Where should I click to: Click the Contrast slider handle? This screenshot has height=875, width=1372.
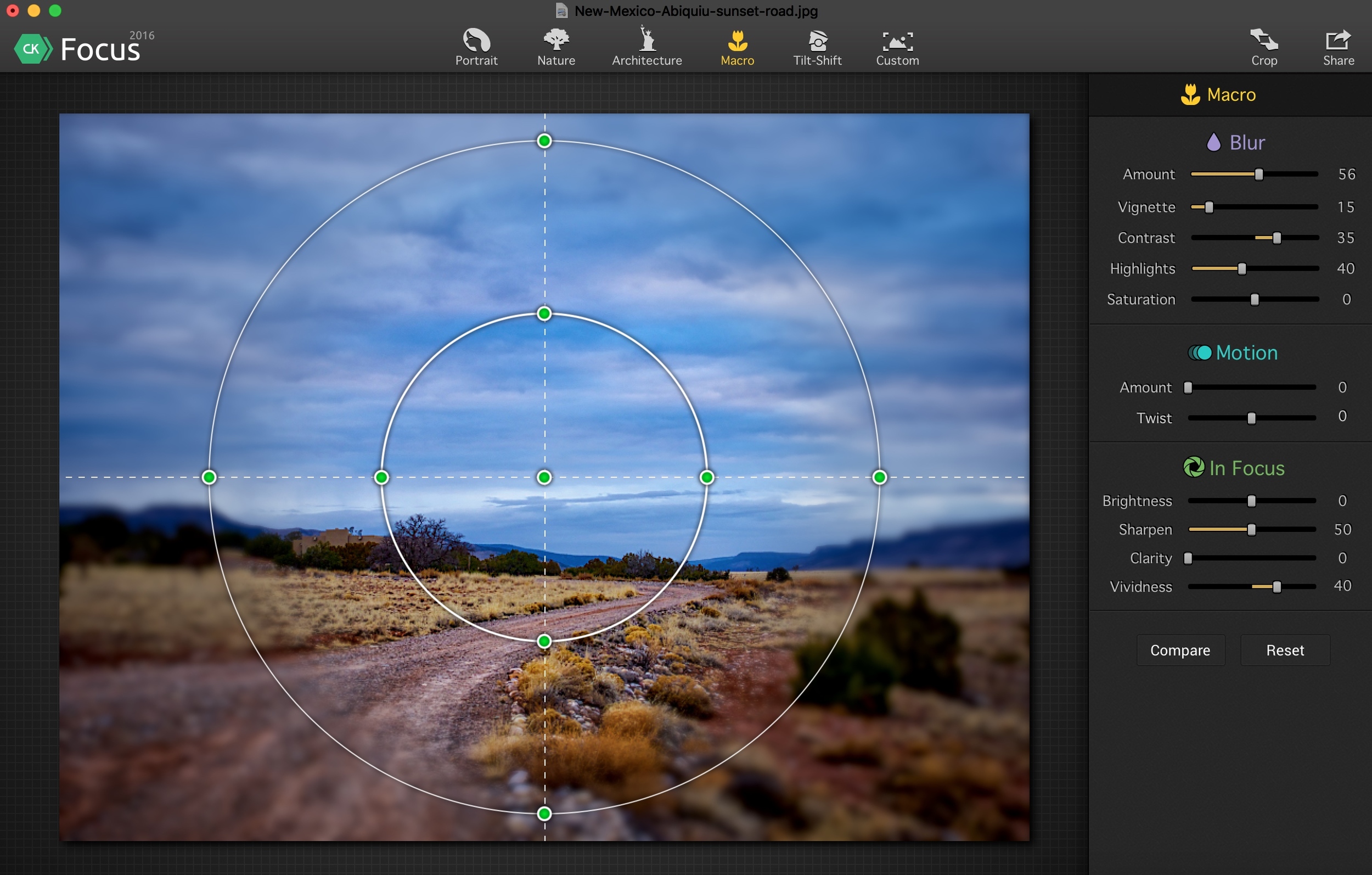[x=1277, y=238]
